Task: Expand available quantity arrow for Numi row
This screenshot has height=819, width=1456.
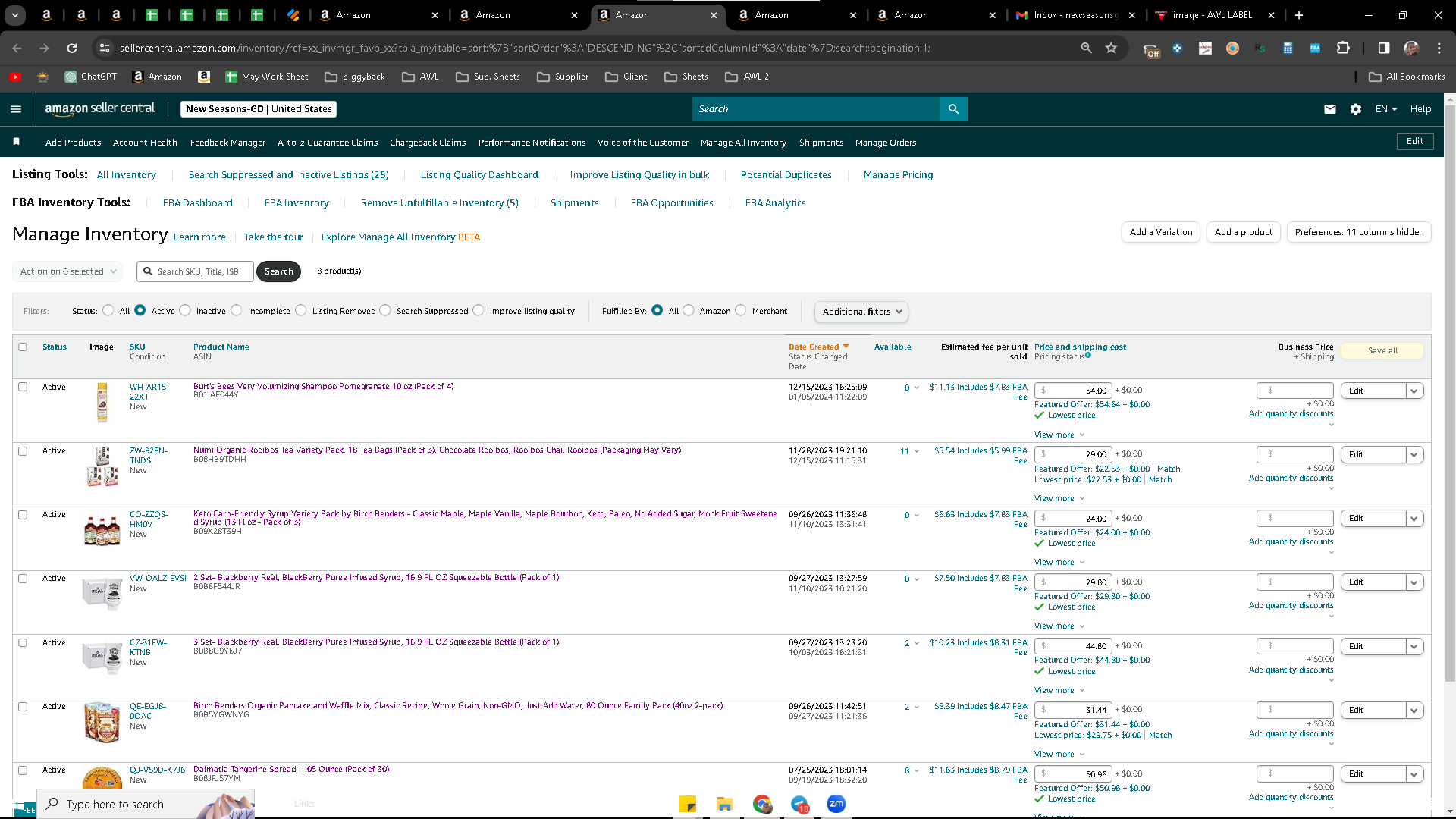Action: 917,451
